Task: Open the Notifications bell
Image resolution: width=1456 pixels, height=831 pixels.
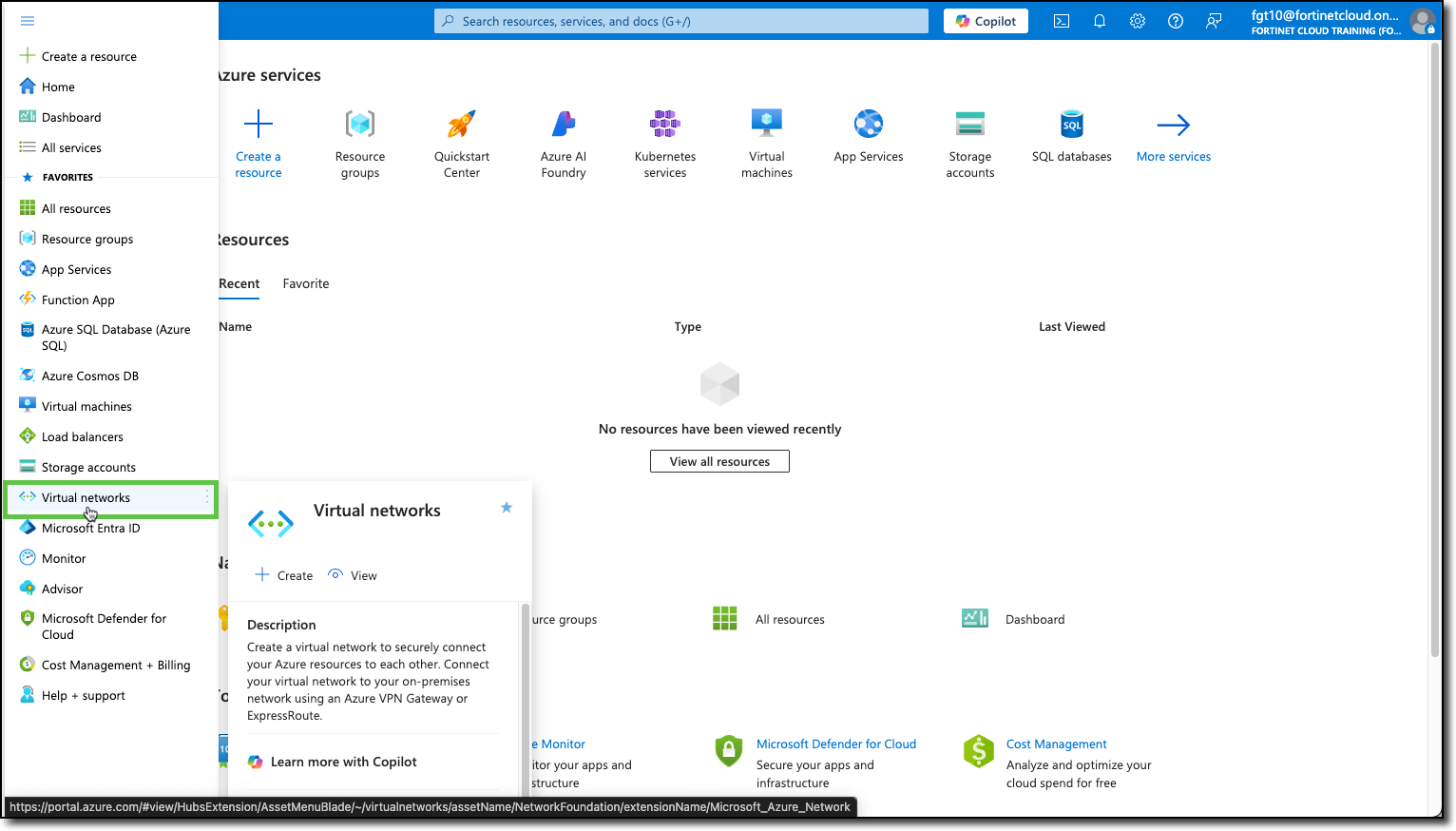Action: (1099, 20)
